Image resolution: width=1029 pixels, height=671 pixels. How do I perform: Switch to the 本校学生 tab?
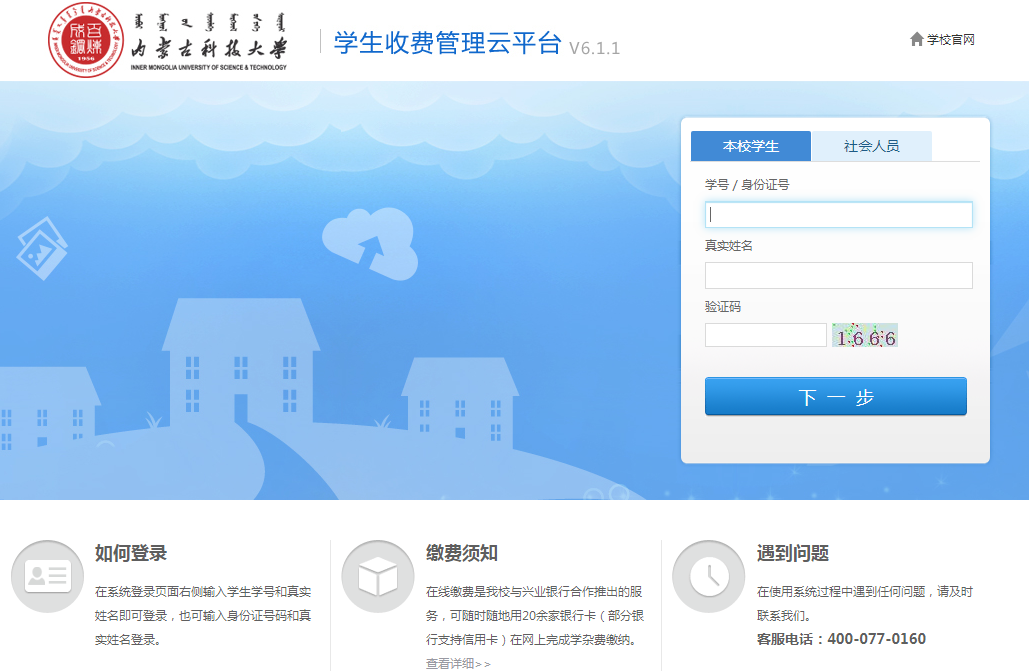[x=750, y=146]
